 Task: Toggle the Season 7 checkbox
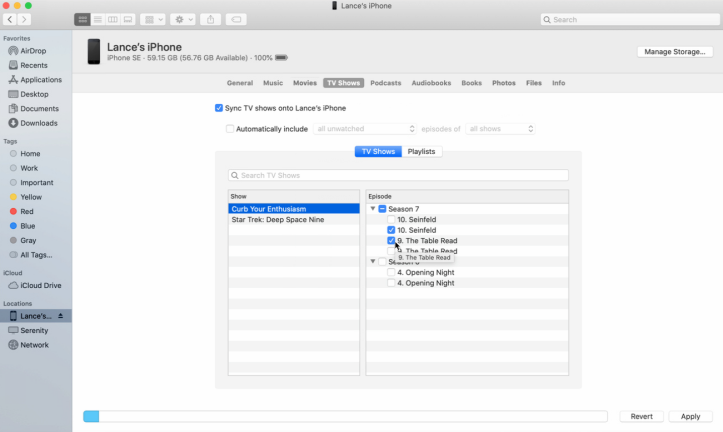[382, 209]
